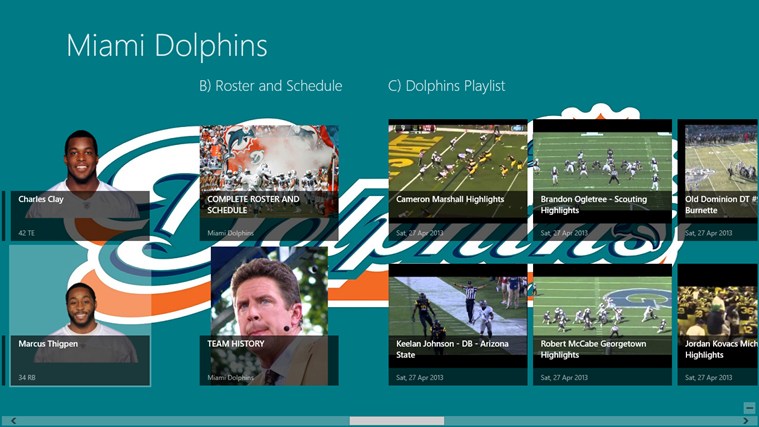The width and height of the screenshot is (759, 427).
Task: Click the semantic zoom-out minus button
Action: tap(749, 408)
